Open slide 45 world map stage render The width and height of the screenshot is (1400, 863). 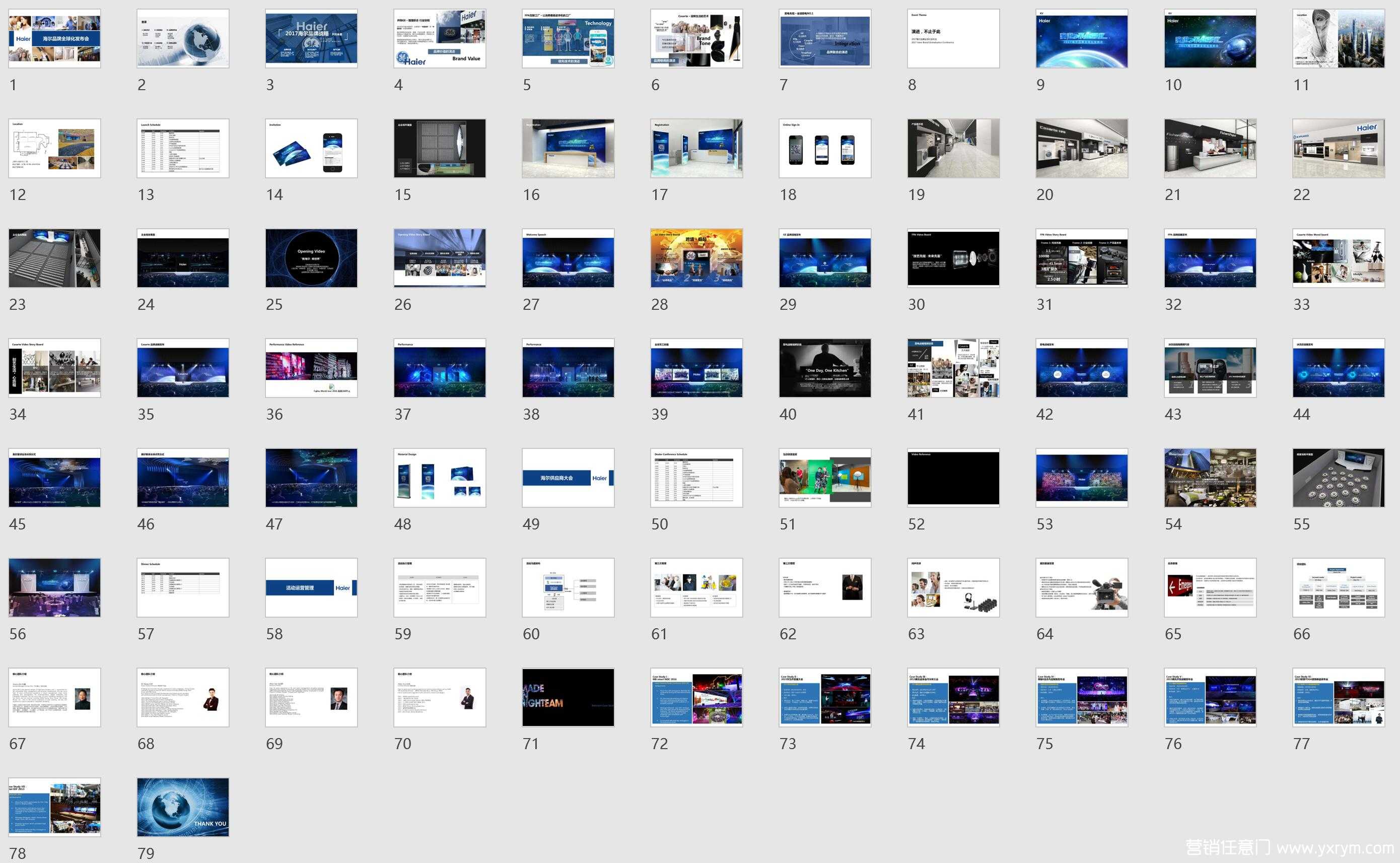[x=55, y=478]
